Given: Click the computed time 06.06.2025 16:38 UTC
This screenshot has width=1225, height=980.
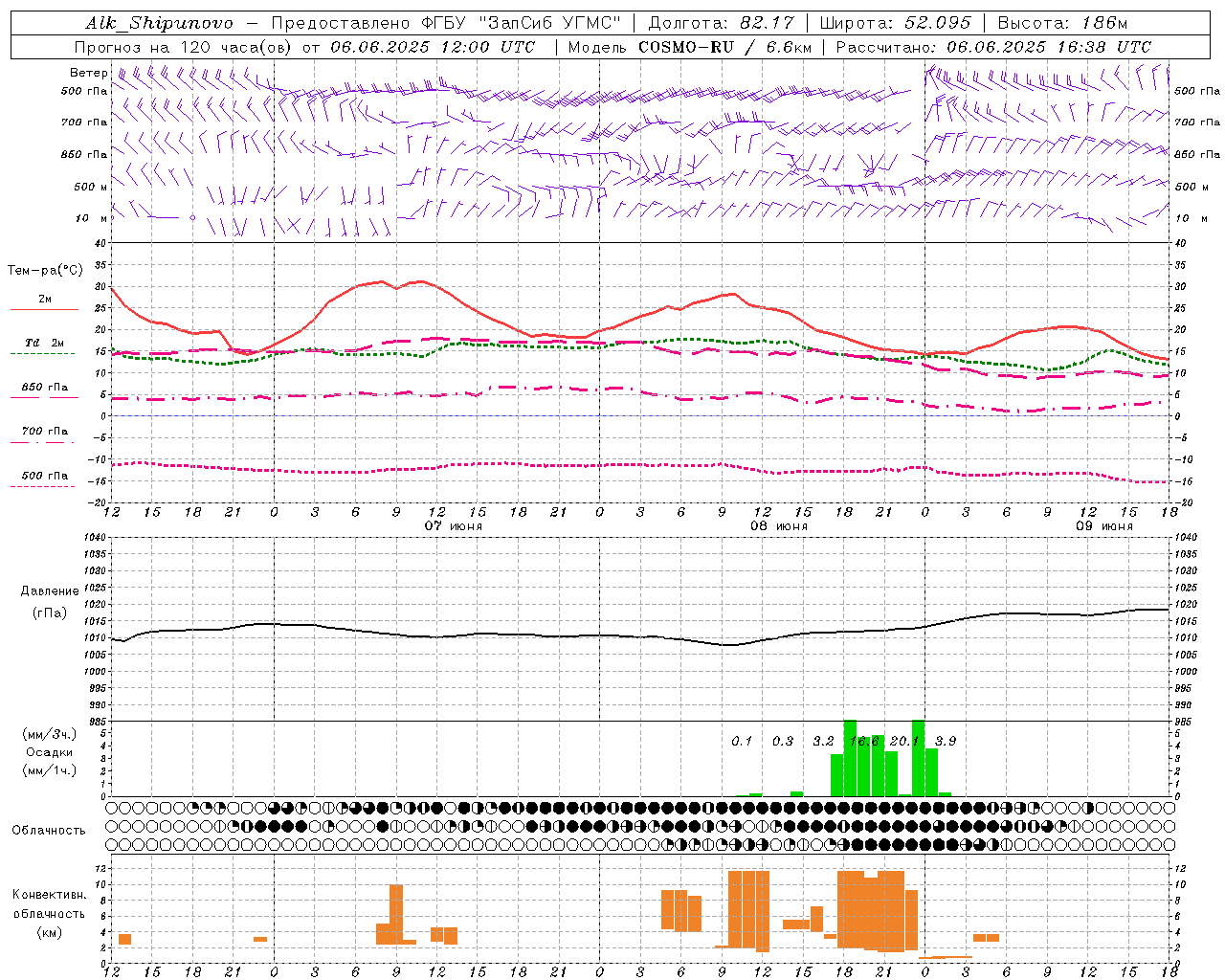Looking at the screenshot, I should coord(1049,47).
